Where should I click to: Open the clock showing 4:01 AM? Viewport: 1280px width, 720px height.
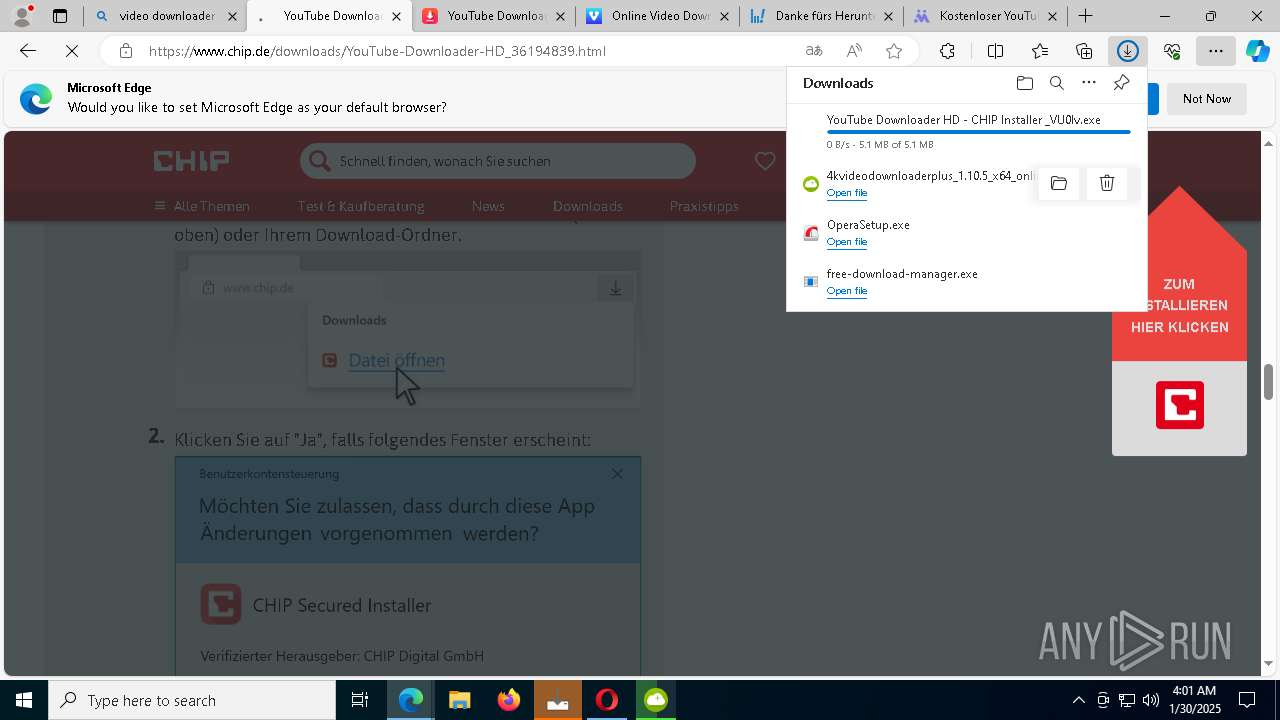click(x=1195, y=700)
